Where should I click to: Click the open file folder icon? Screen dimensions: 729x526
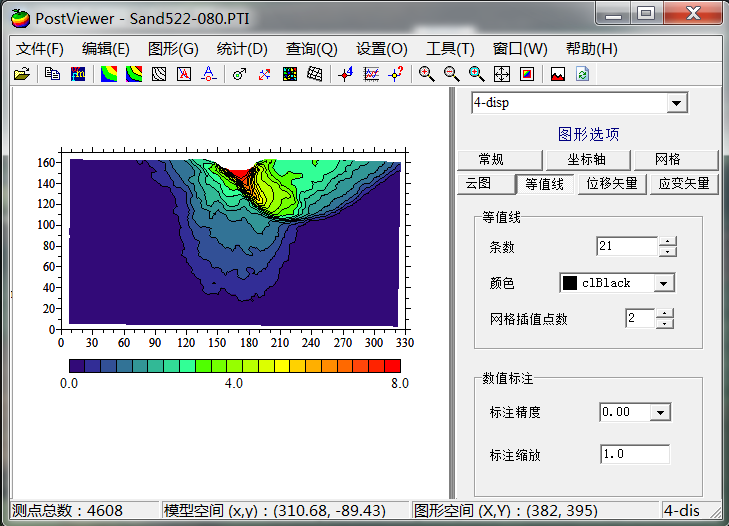tap(21, 74)
